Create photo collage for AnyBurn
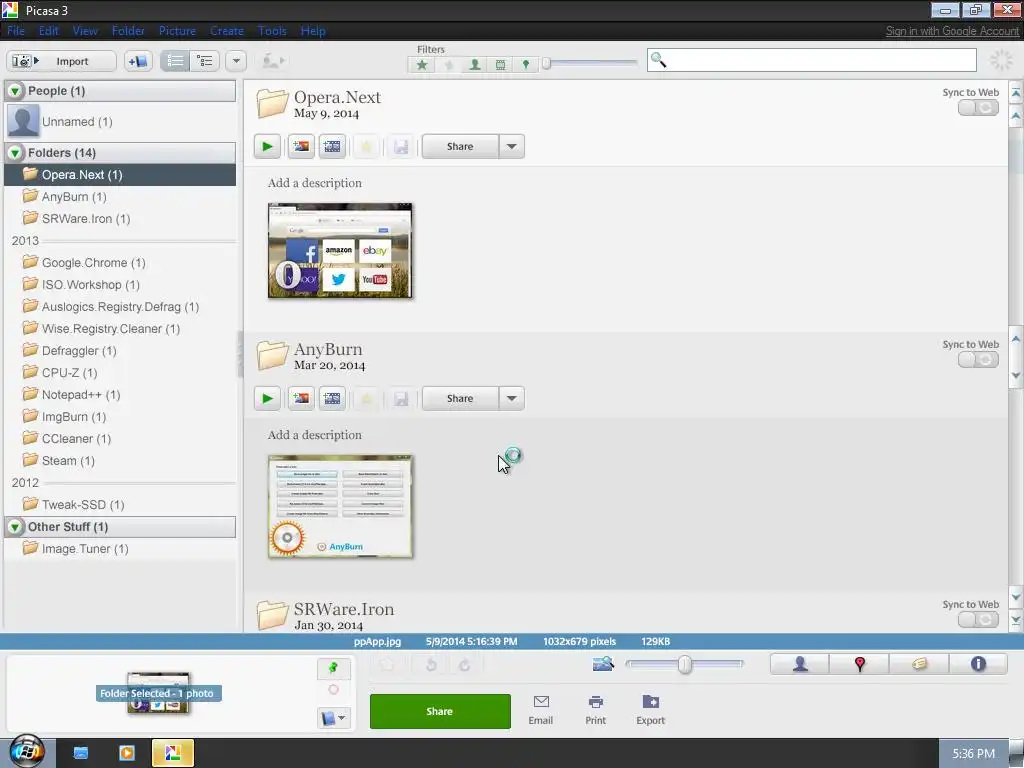1024x768 pixels. point(301,398)
